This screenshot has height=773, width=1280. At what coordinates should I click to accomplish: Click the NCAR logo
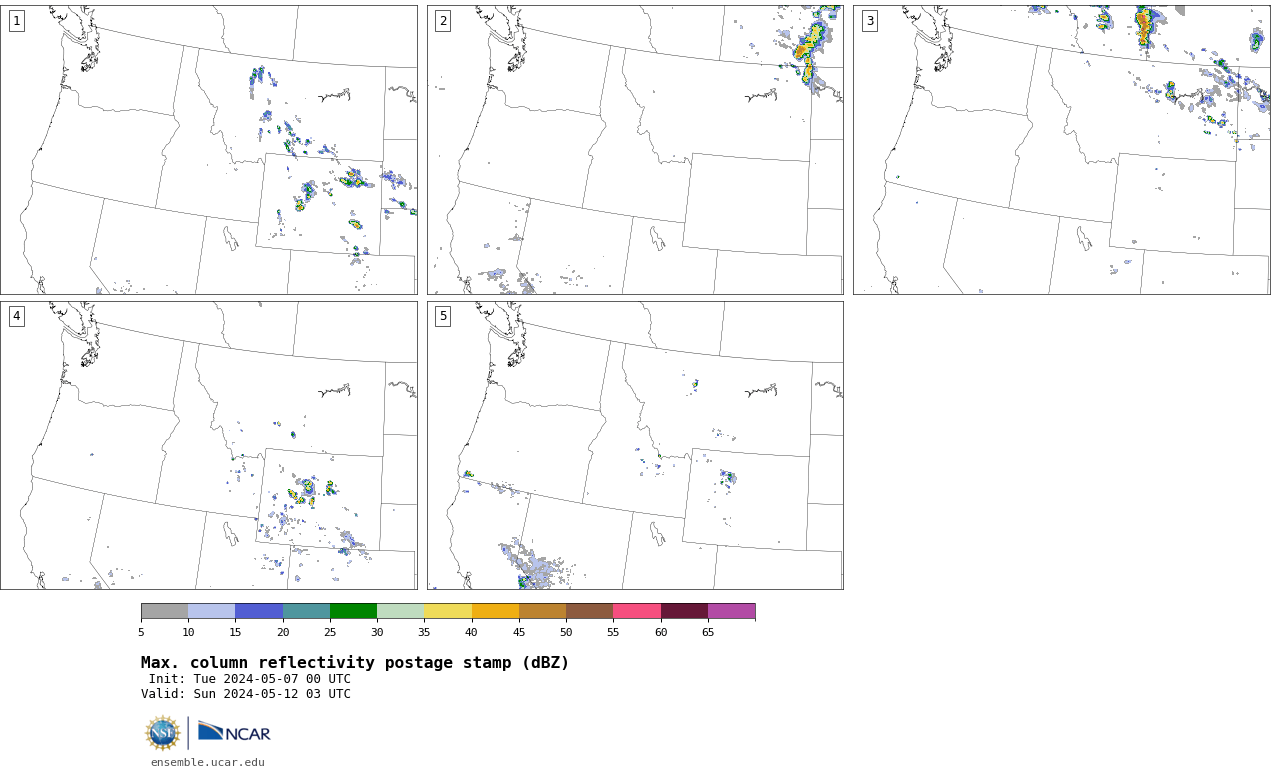(234, 732)
